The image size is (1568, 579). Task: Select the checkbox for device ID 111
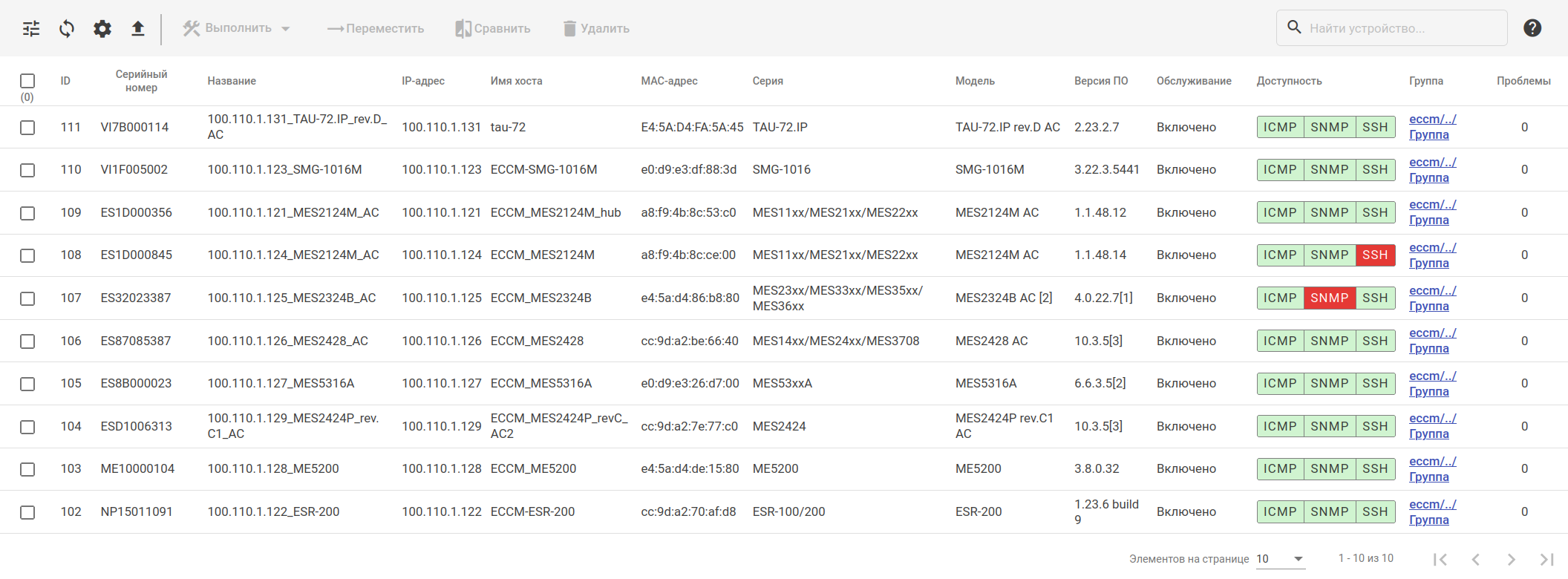(27, 128)
